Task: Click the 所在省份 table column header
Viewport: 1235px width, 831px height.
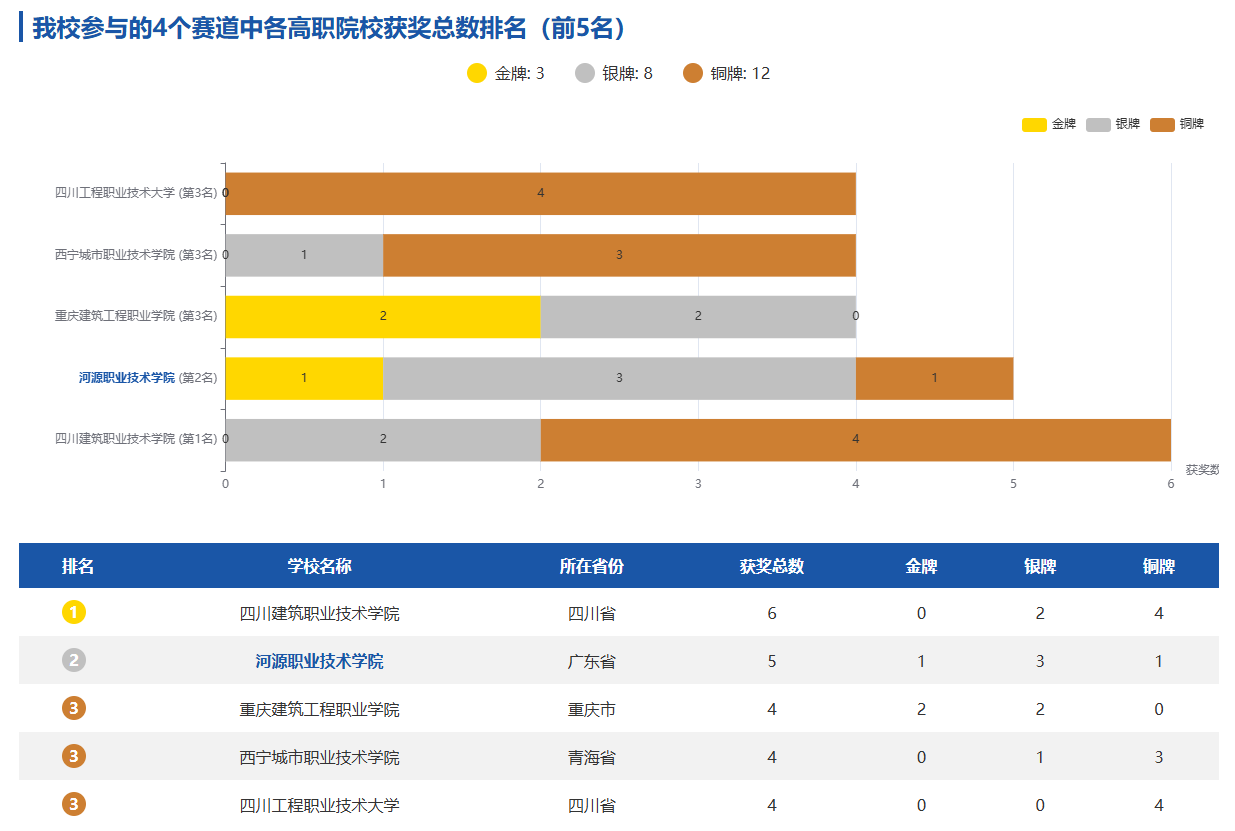Action: [591, 566]
